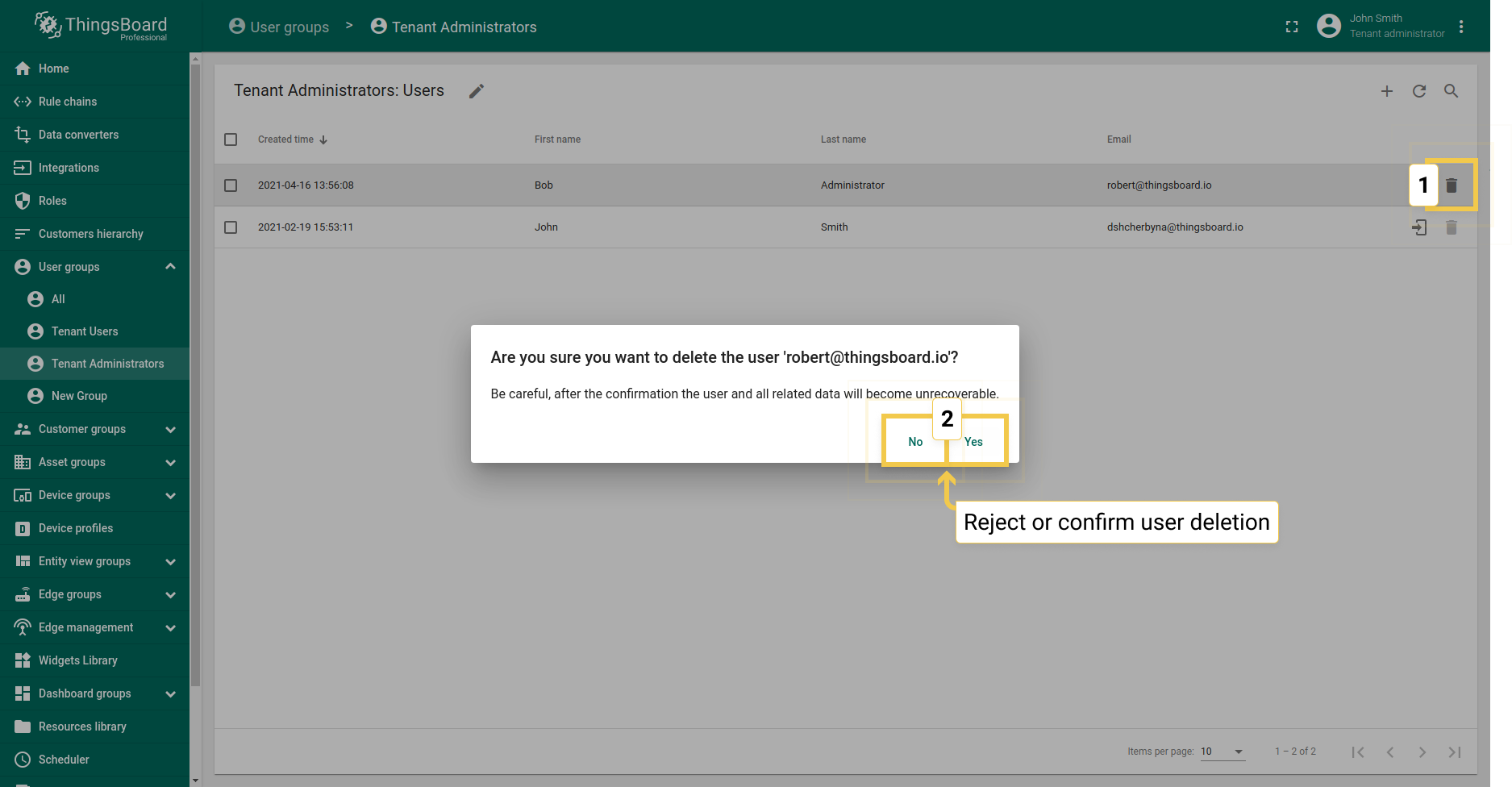Screen dimensions: 1512x787
Task: Click sidebar scroll down arrow
Action: [195, 781]
